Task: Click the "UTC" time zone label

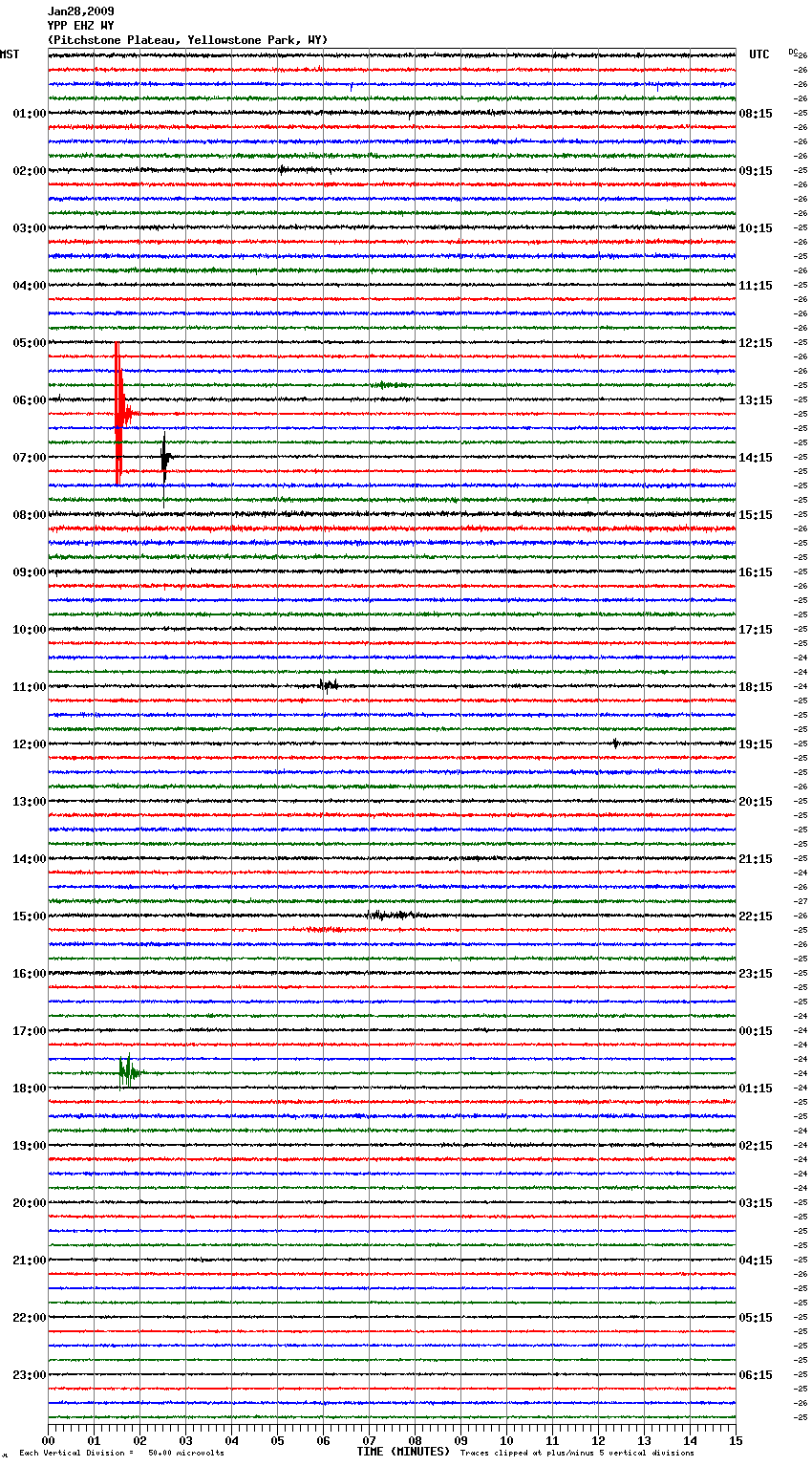Action: coord(759,54)
